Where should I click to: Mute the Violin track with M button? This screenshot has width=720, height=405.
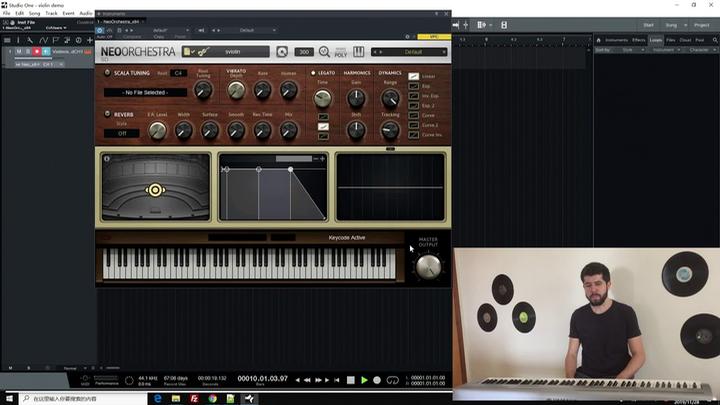click(x=19, y=52)
